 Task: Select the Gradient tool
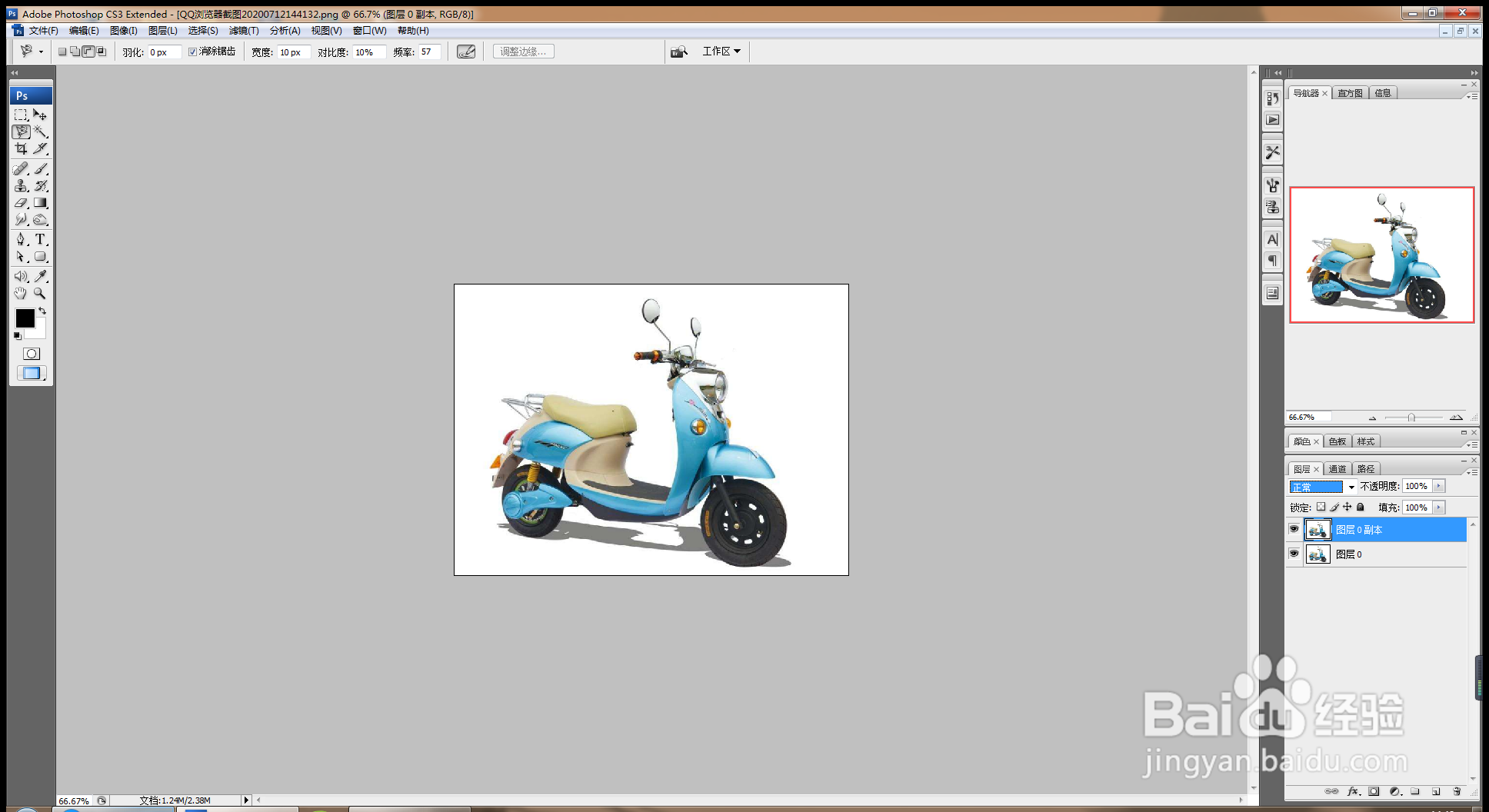pos(40,203)
